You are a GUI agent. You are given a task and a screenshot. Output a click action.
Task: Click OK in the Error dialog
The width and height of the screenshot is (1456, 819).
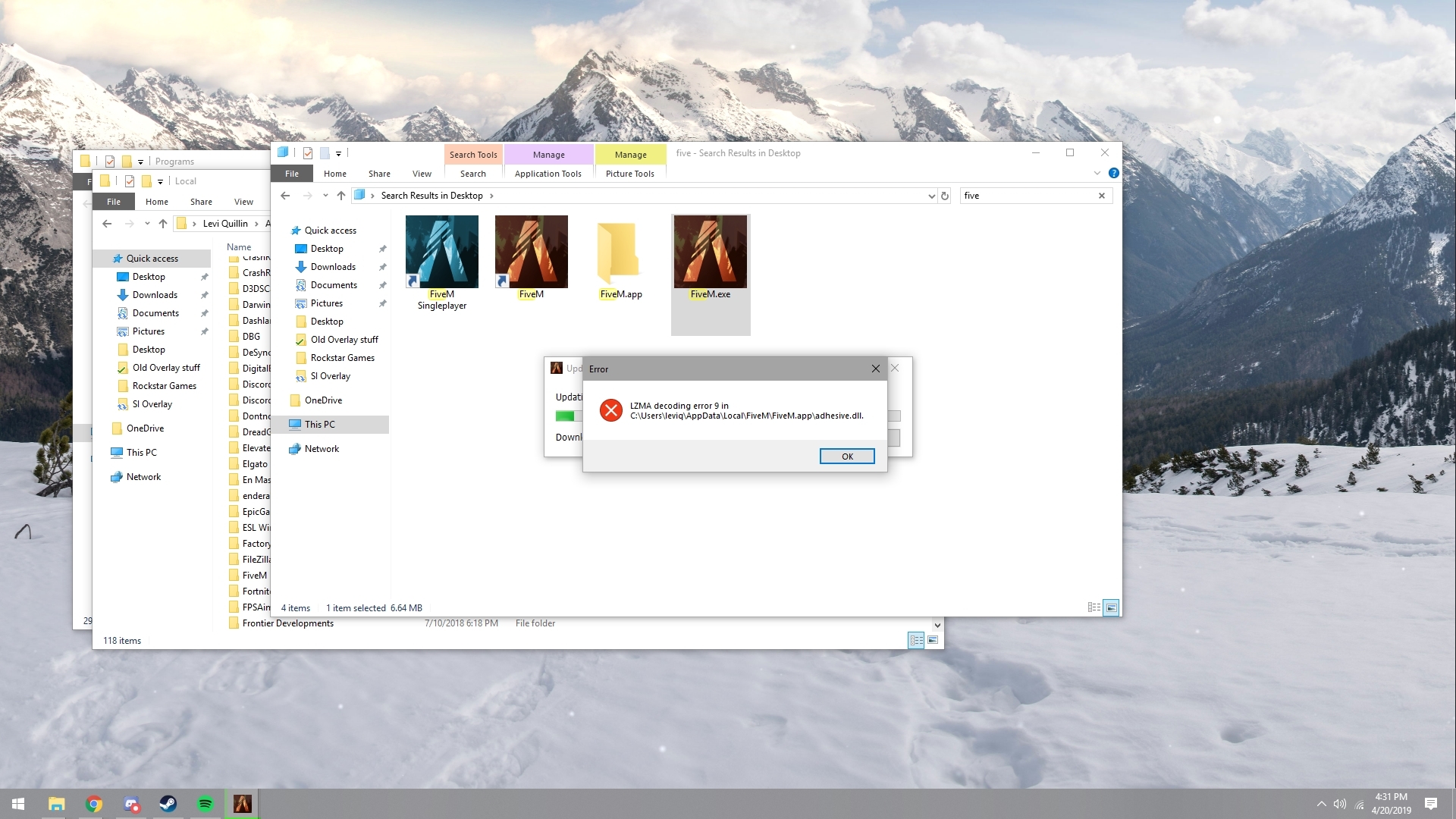coord(846,456)
